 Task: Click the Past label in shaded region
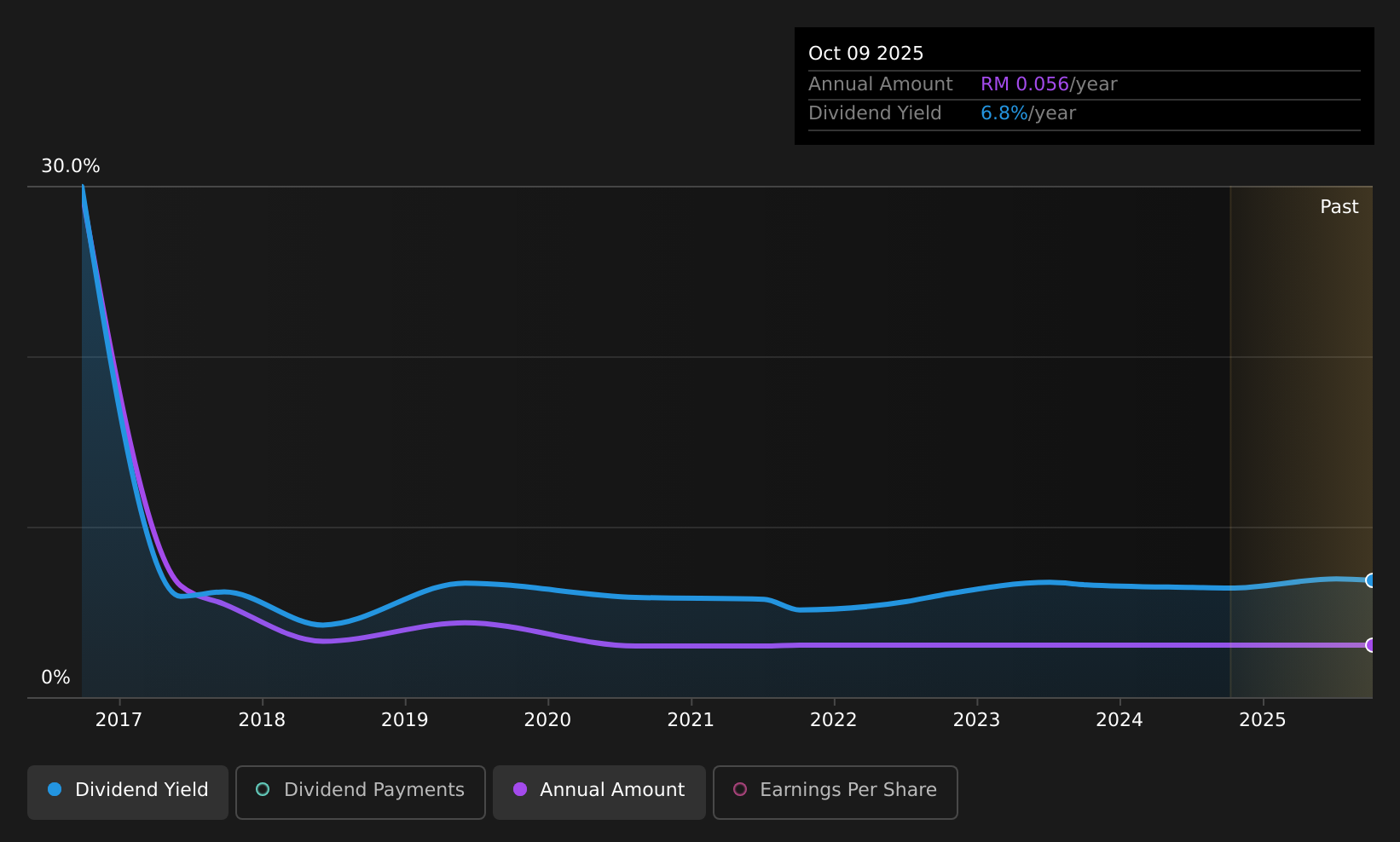tap(1339, 207)
